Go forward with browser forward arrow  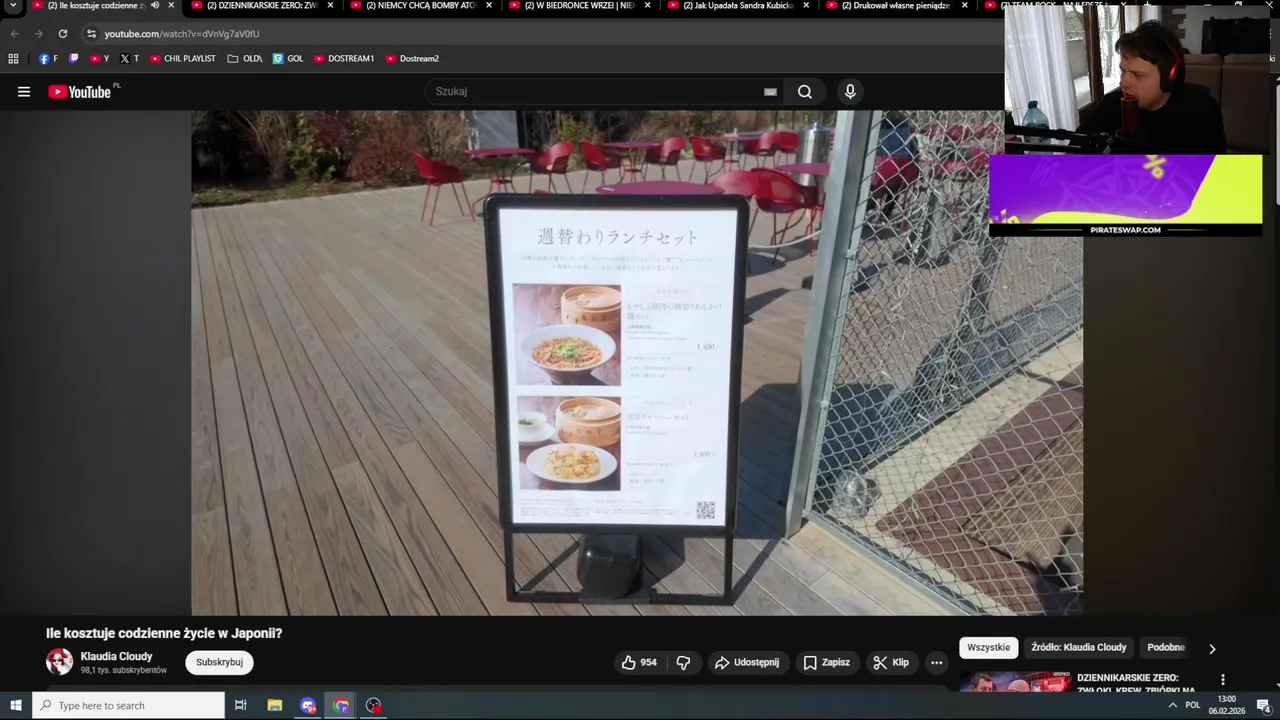point(38,33)
